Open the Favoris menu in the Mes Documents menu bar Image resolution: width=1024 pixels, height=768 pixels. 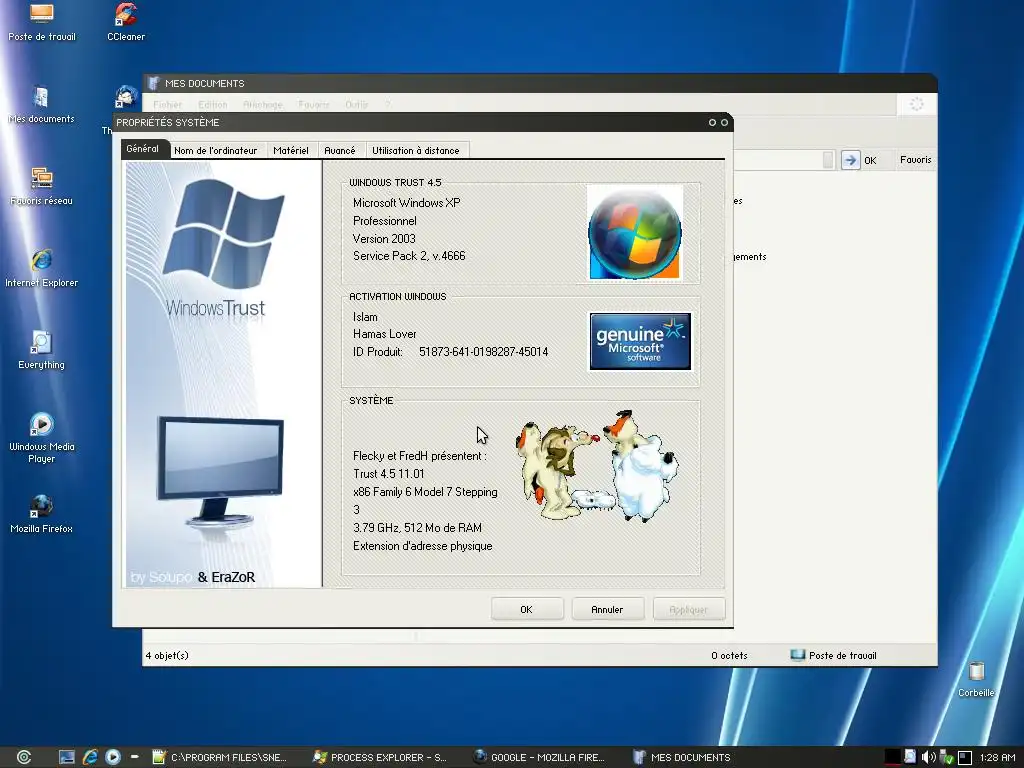coord(313,104)
